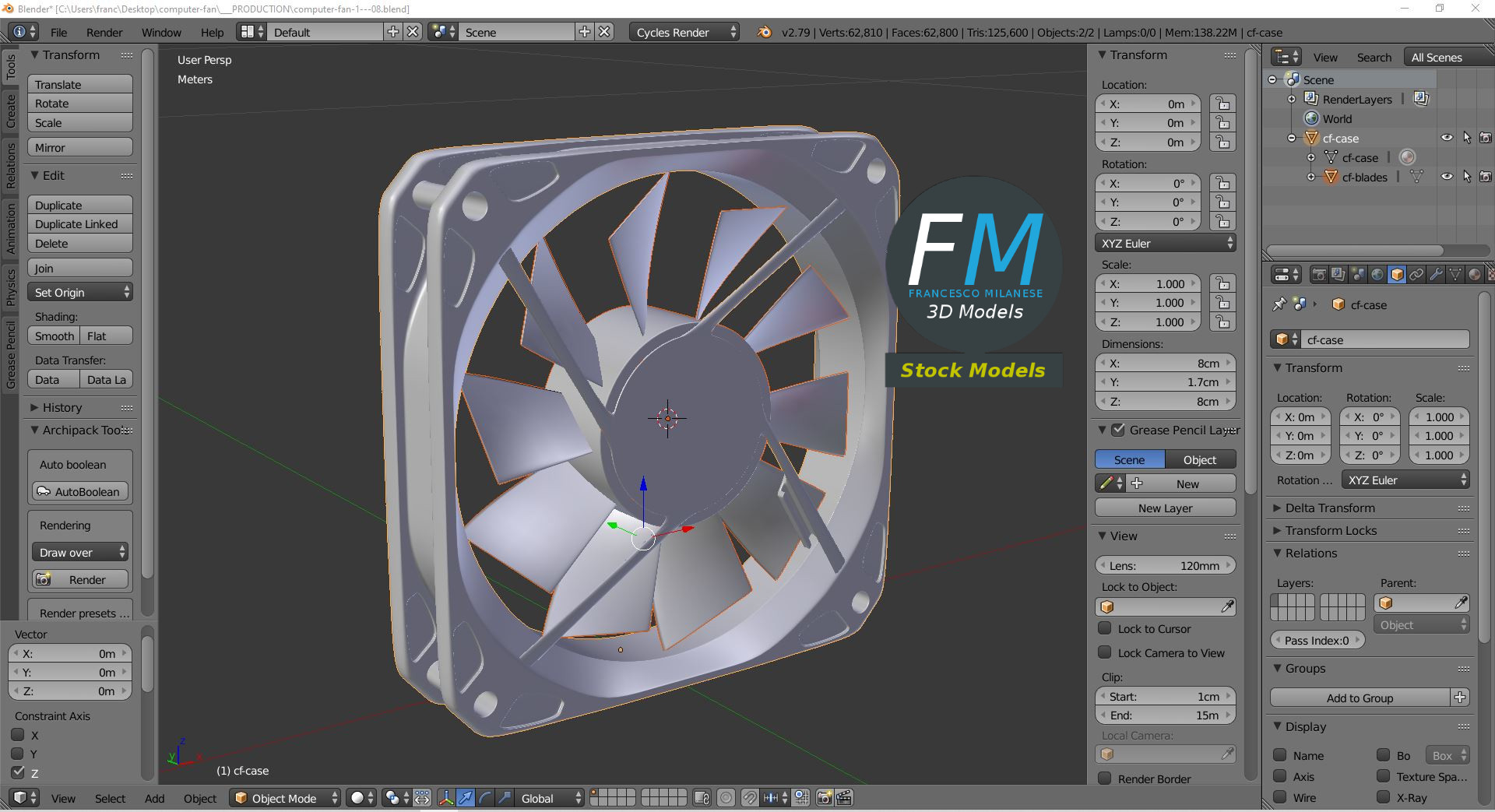The image size is (1495, 812).
Task: Open the Global orientation dropdown
Action: (551, 798)
